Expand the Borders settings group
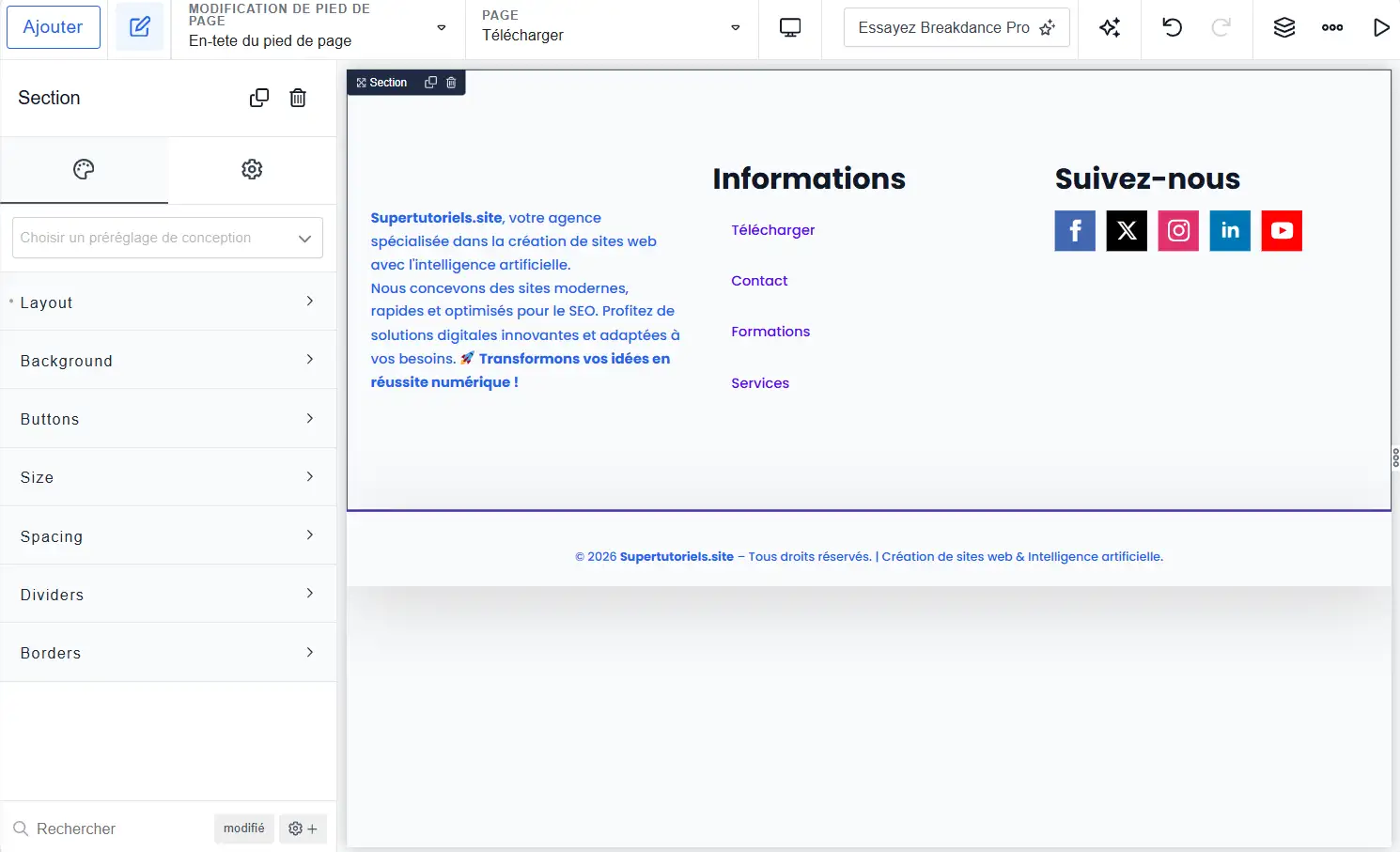1400x852 pixels. click(x=168, y=653)
